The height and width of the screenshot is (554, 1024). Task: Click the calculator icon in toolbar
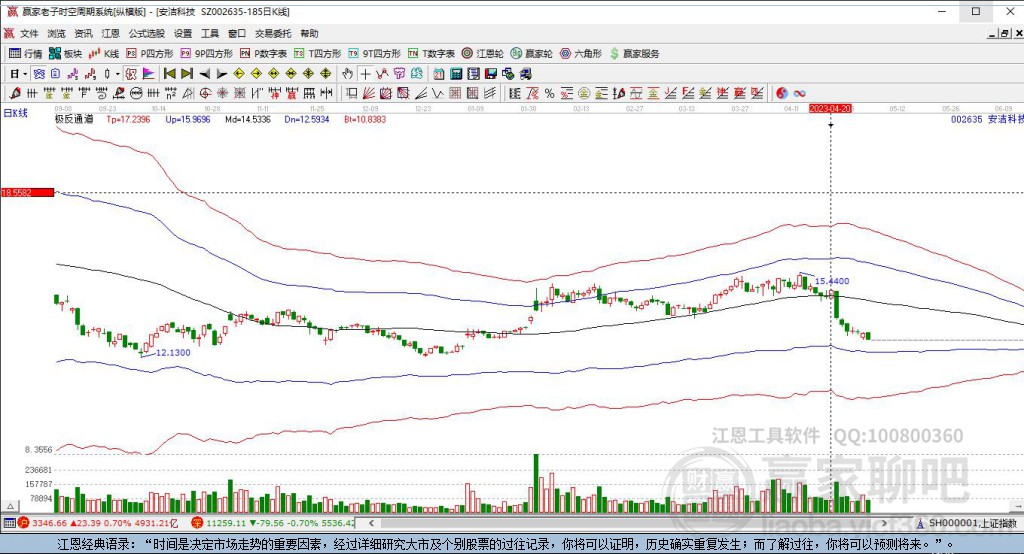(x=456, y=73)
